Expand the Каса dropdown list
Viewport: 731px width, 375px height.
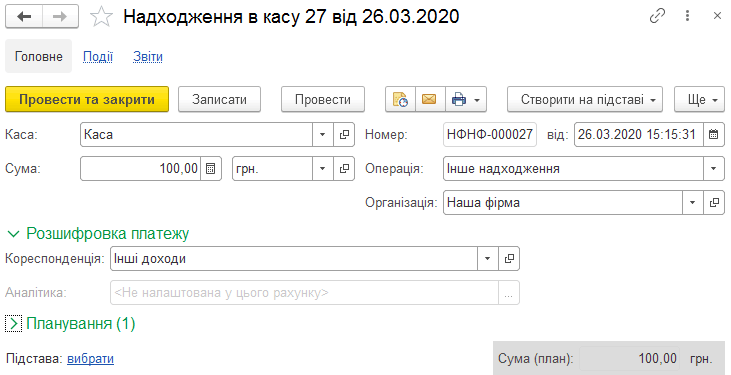(323, 134)
